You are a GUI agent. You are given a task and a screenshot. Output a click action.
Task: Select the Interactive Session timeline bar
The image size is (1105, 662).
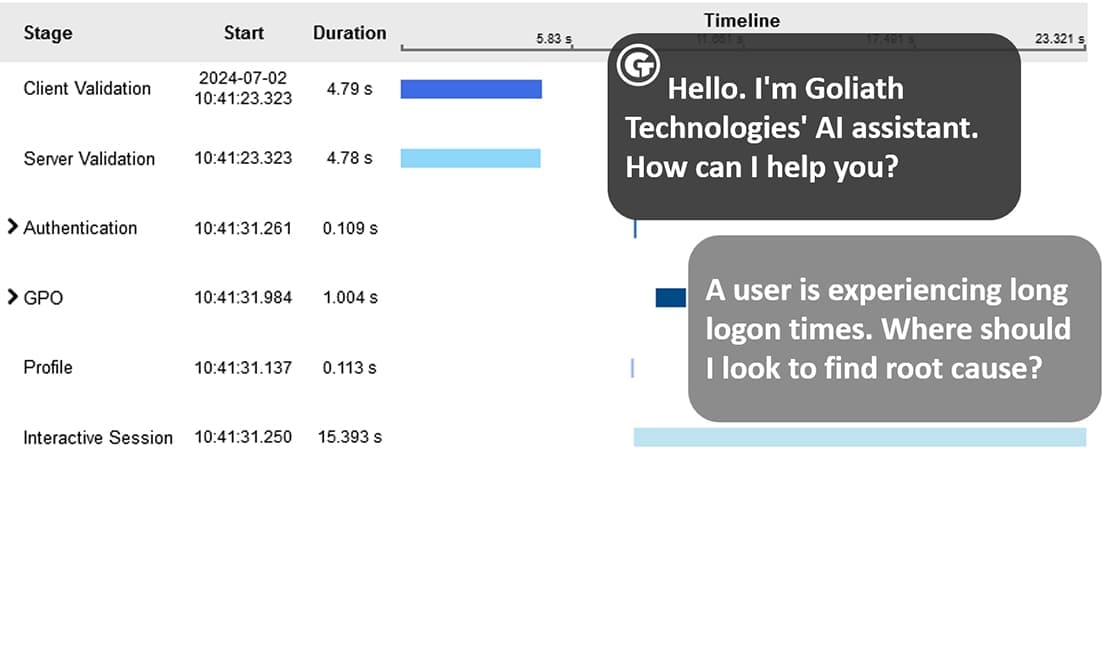[860, 437]
